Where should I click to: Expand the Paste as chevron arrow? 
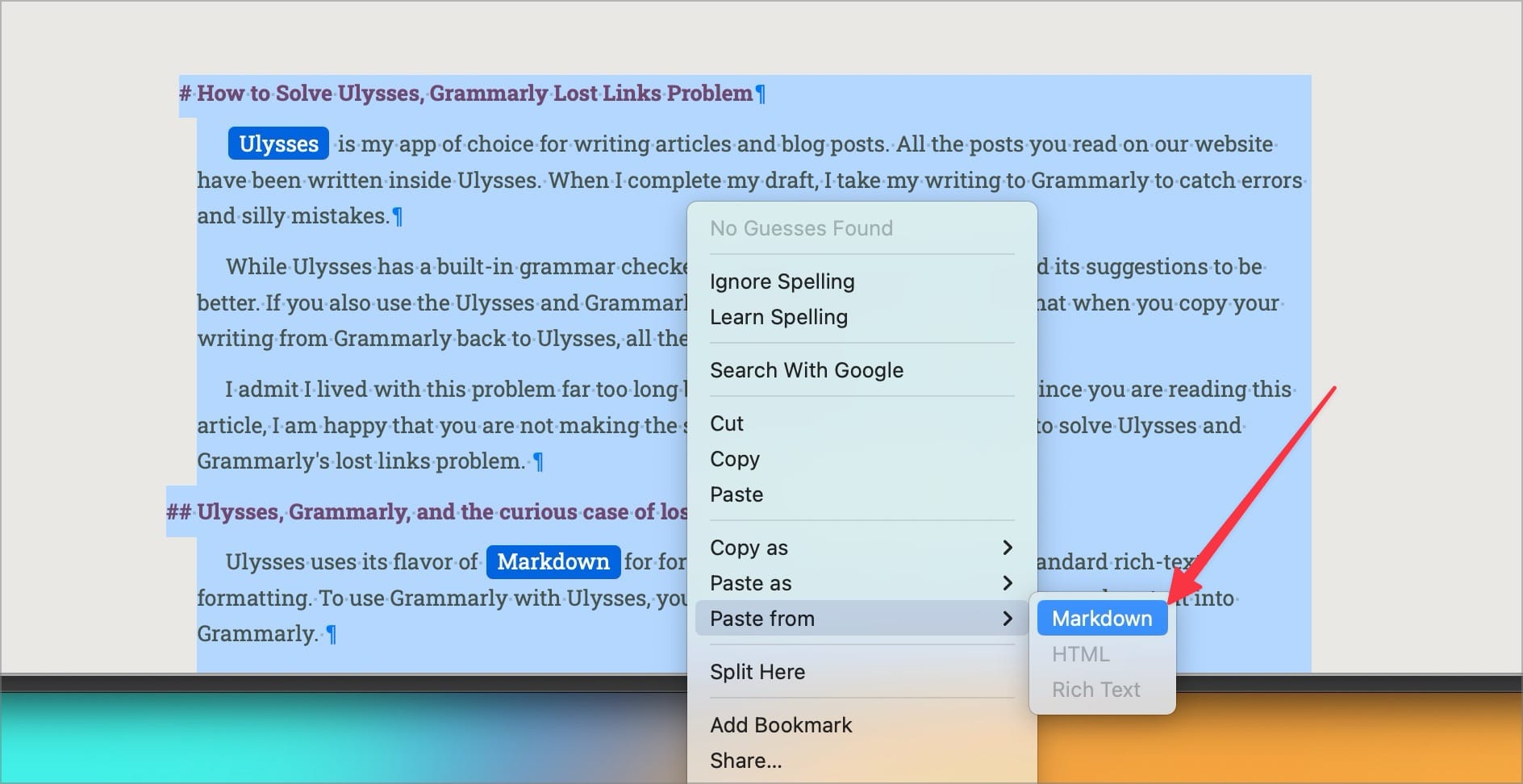1007,583
